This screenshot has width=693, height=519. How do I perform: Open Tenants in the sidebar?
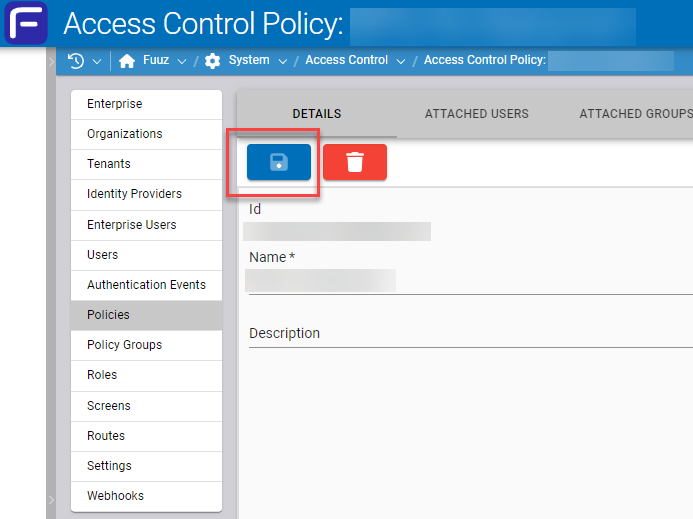(146, 164)
